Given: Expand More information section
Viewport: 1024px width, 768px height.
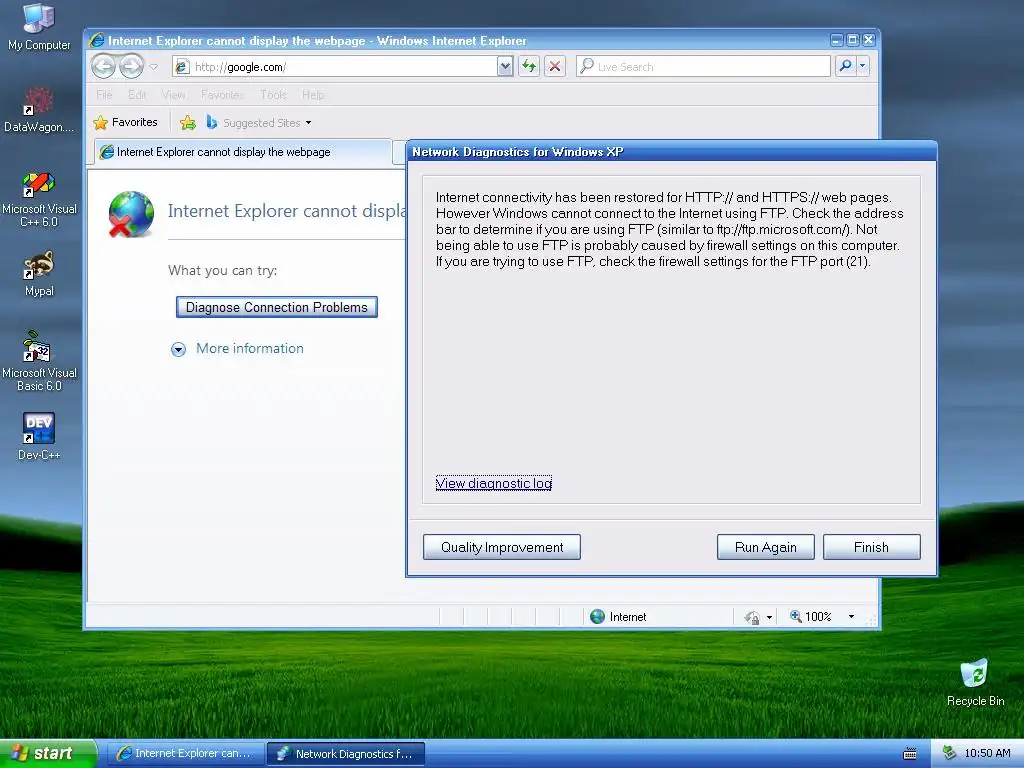Looking at the screenshot, I should point(178,349).
